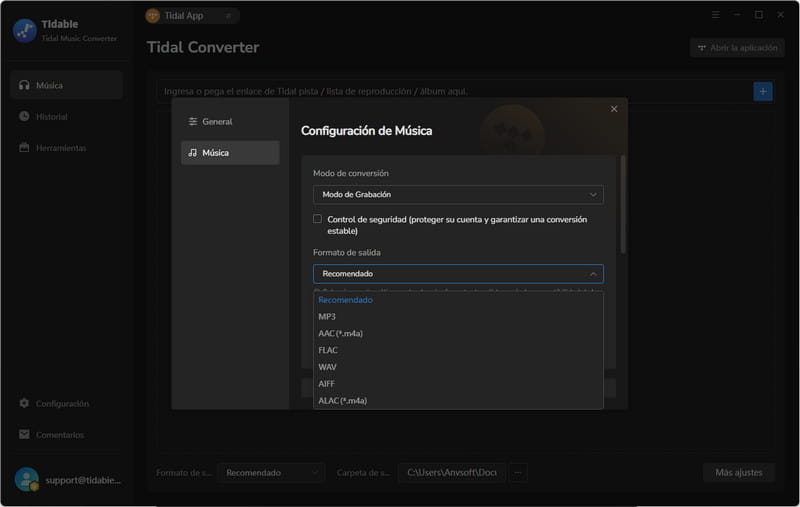
Task: Toggle the Tidal App source switcher arrows
Action: 228,16
